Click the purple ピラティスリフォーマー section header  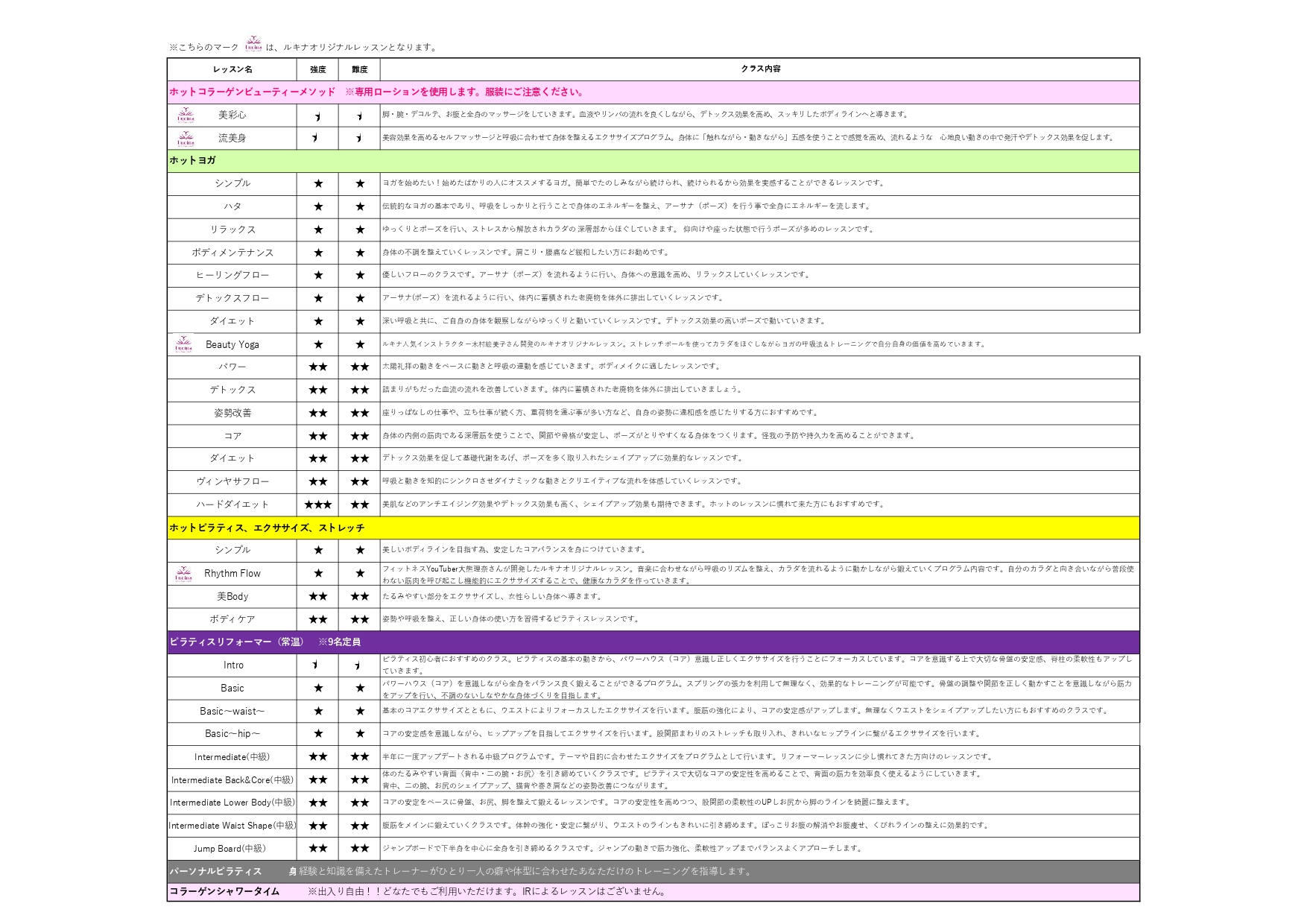pyautogui.click(x=653, y=642)
